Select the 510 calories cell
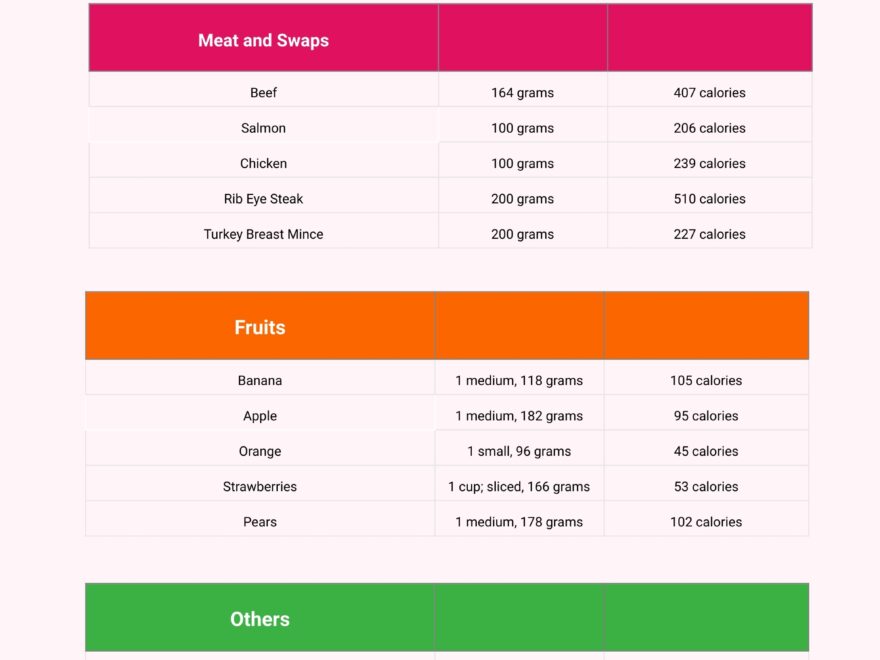This screenshot has width=880, height=660. tap(709, 199)
